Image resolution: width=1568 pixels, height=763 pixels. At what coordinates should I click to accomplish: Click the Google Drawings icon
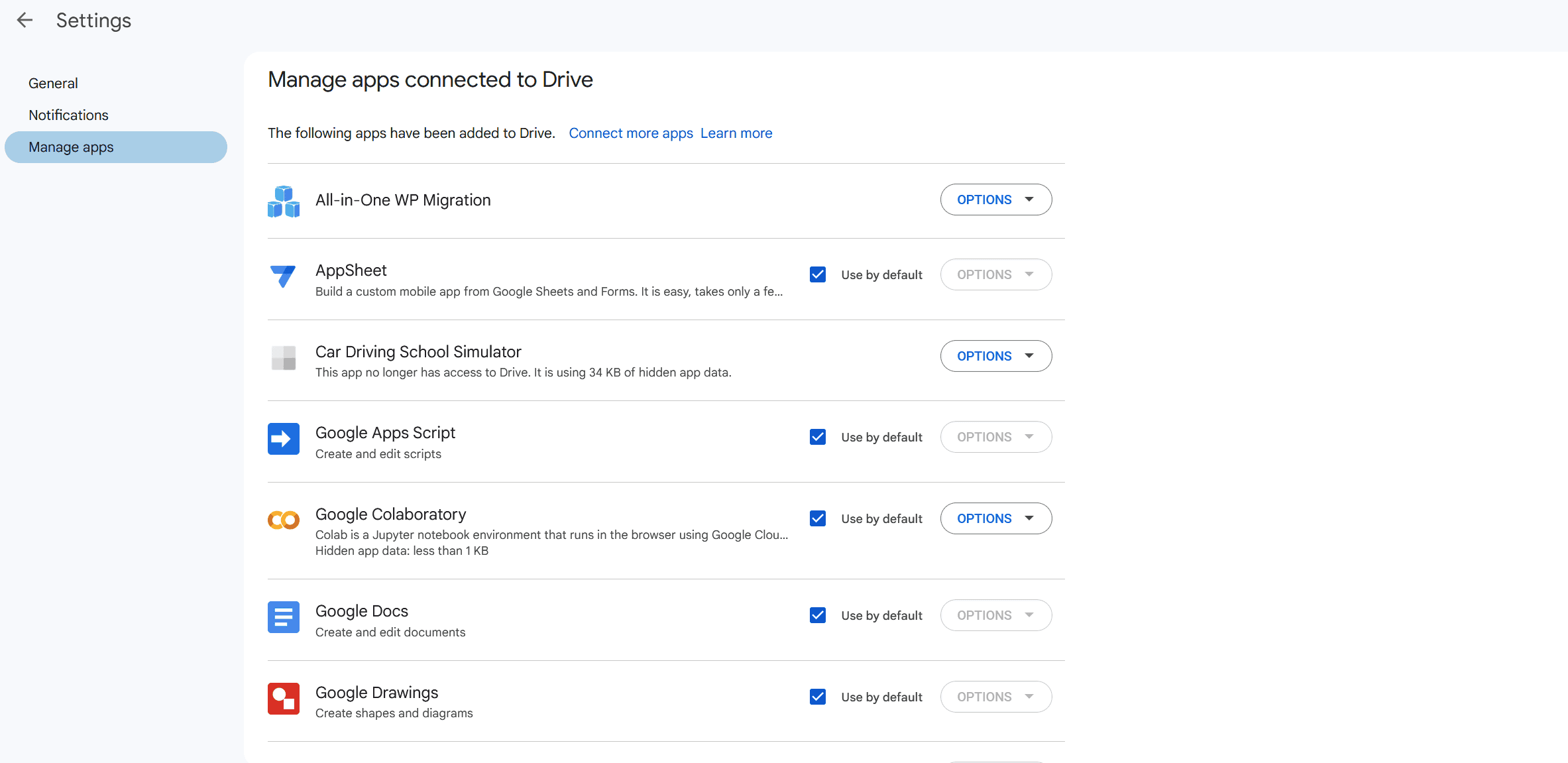(x=284, y=699)
